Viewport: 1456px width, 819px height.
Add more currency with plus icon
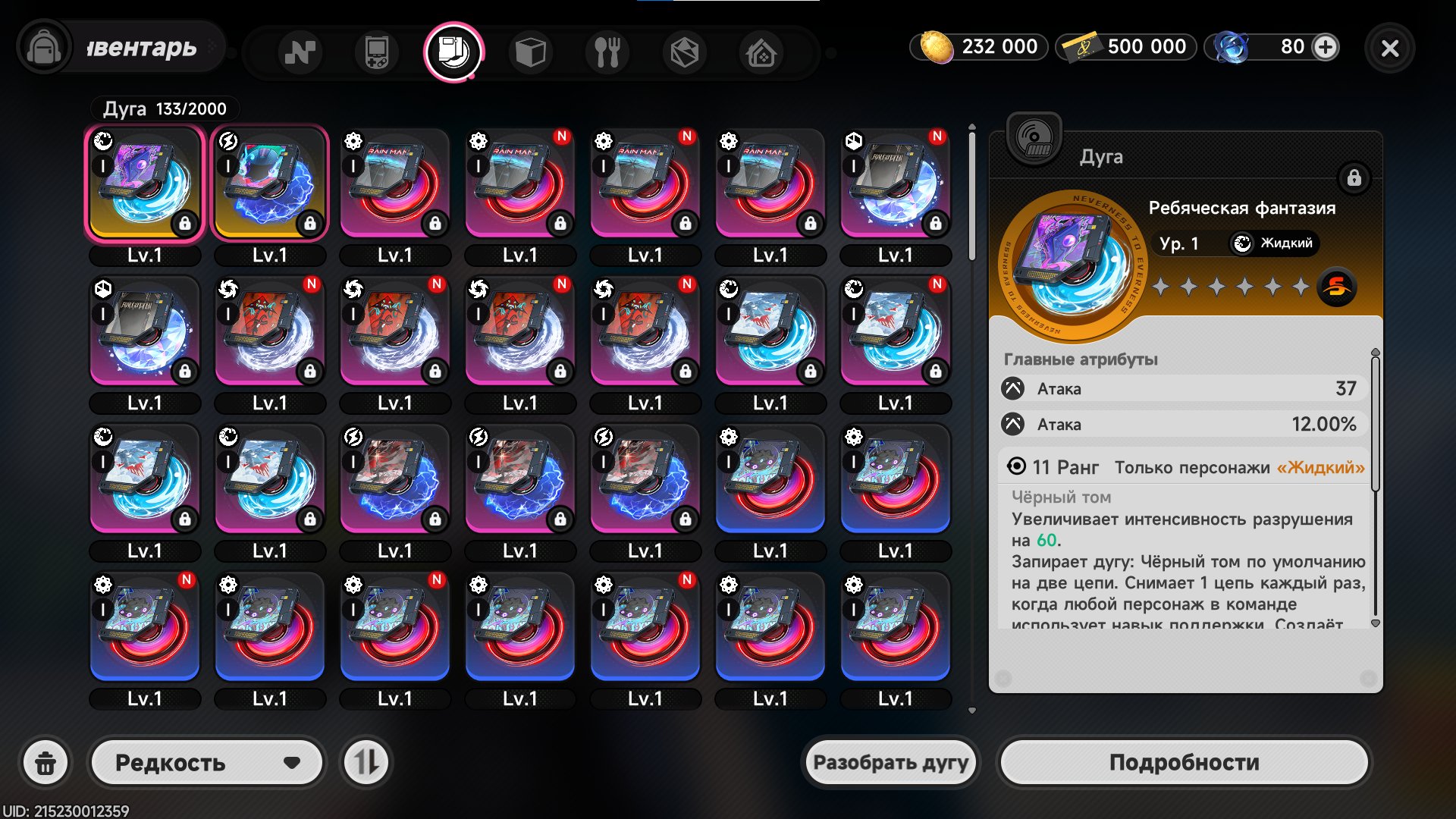point(1326,47)
